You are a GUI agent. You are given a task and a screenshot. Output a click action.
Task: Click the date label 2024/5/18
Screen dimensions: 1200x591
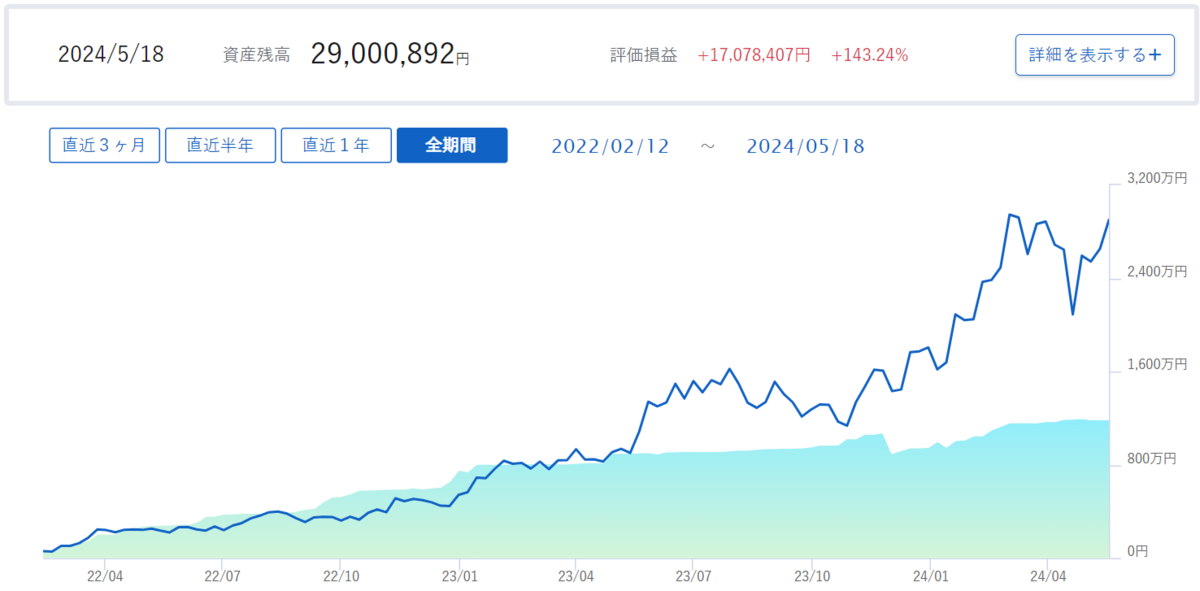click(x=111, y=55)
